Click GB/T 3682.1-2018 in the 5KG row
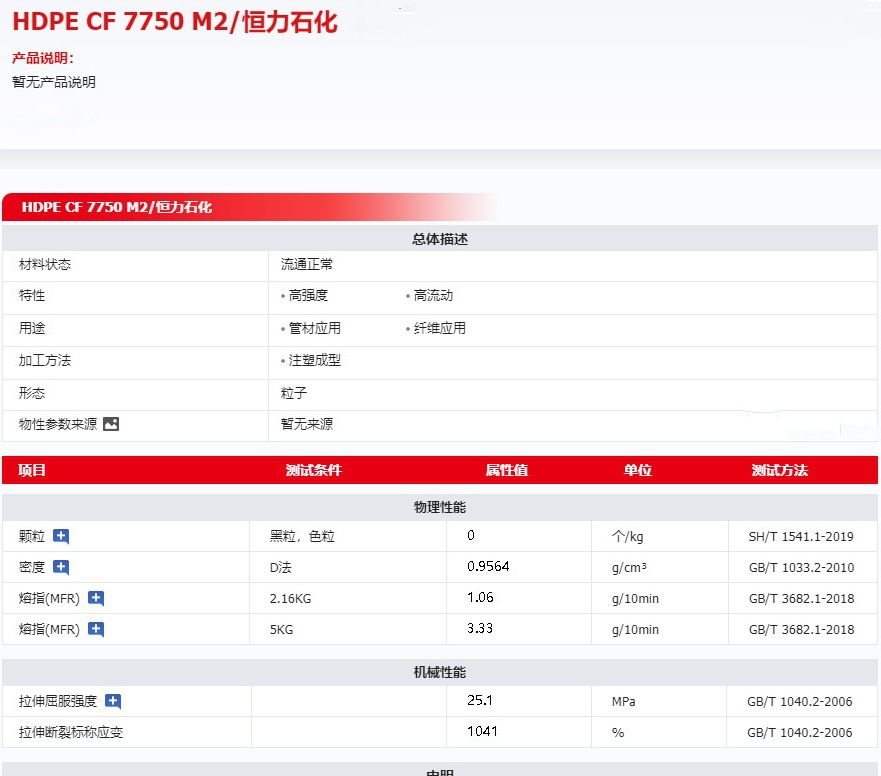881x776 pixels. (x=802, y=629)
